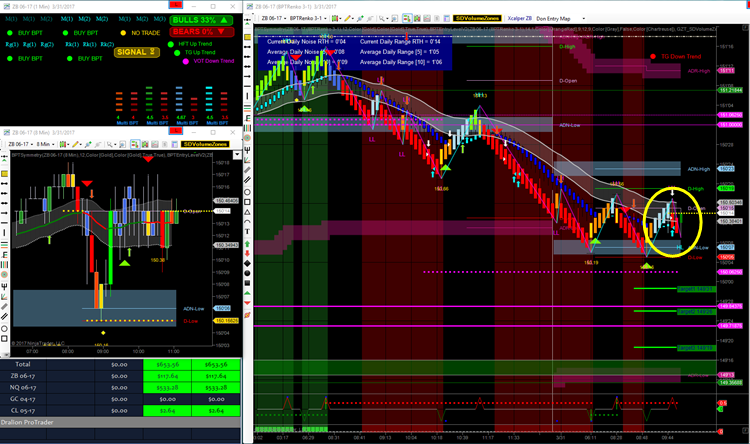Select green arrow up marker in BPTRenko side toolbar

[x=247, y=244]
